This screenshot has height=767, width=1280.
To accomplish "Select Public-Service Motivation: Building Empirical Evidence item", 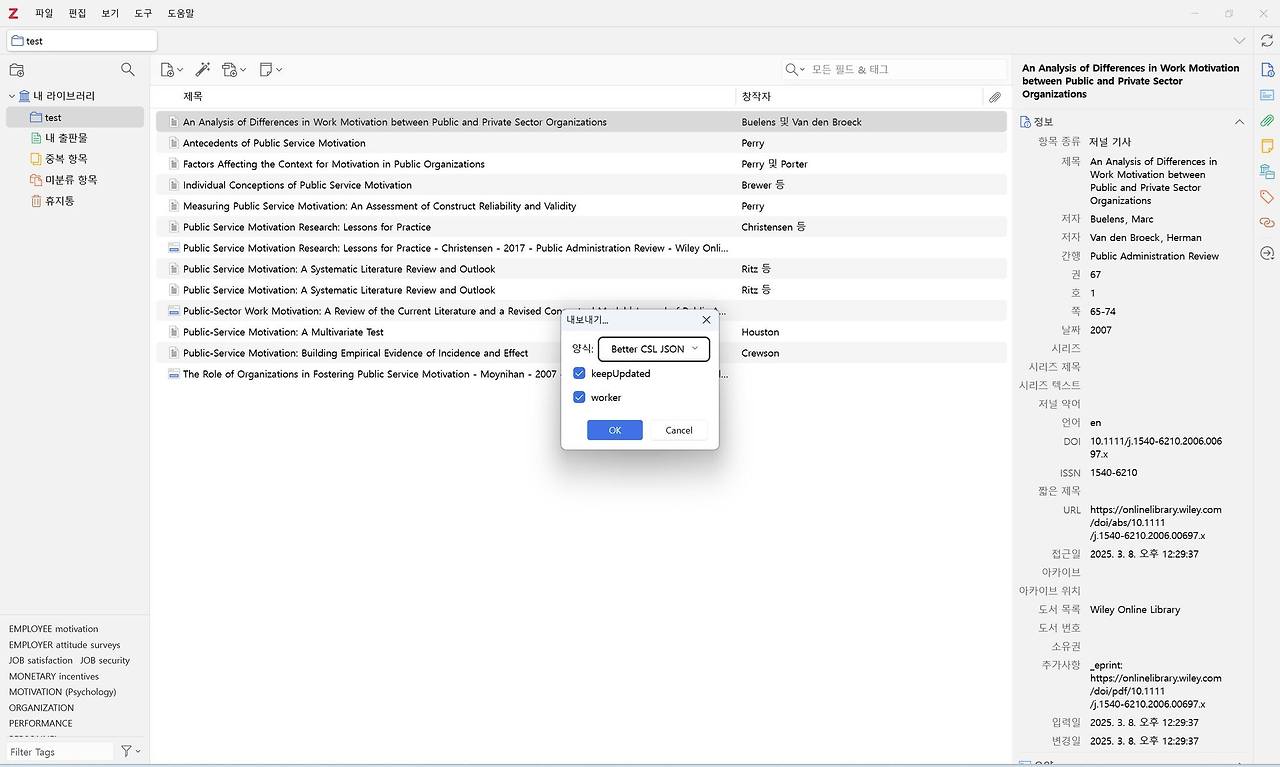I will pyautogui.click(x=581, y=353).
